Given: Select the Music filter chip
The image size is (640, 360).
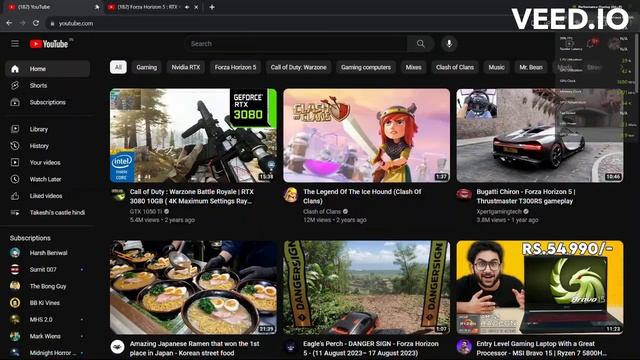Looking at the screenshot, I should tap(496, 67).
